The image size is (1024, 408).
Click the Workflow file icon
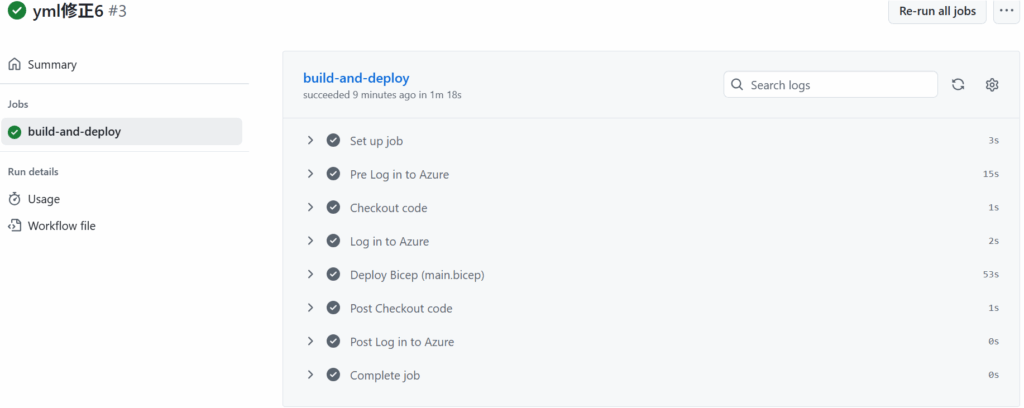(x=15, y=226)
